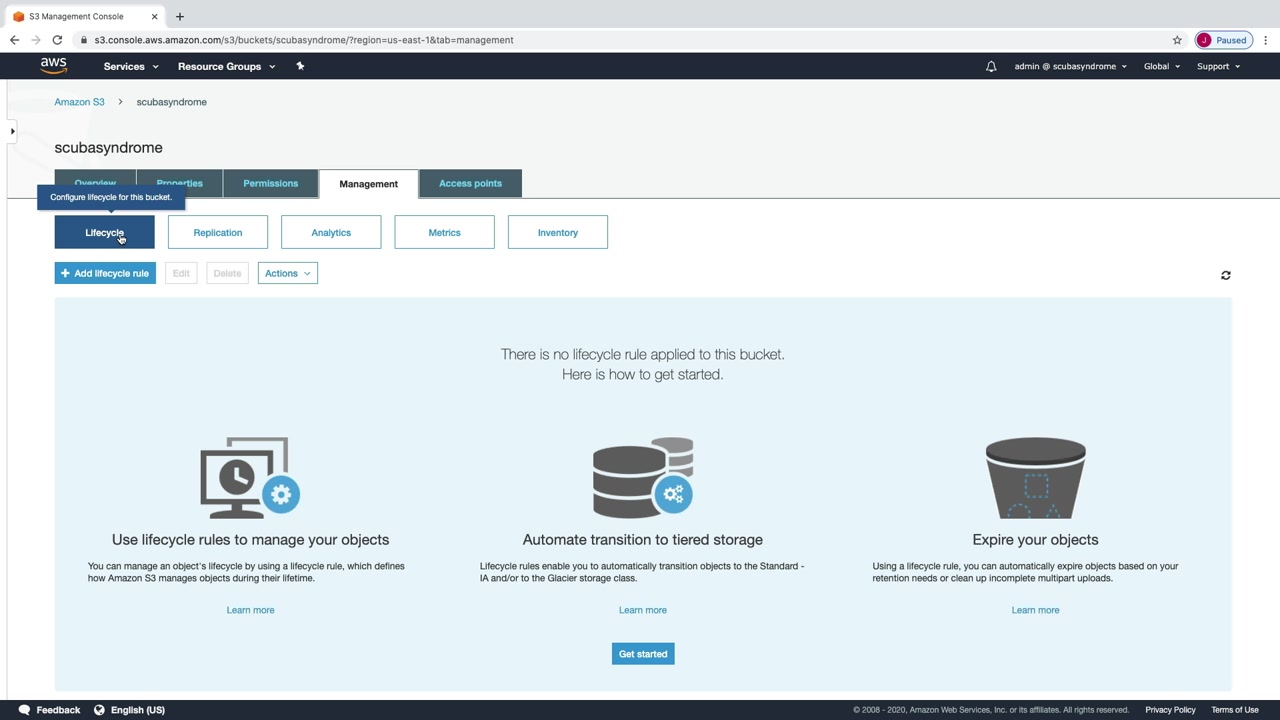The width and height of the screenshot is (1280, 720).
Task: Open the Analytics section
Action: (331, 233)
